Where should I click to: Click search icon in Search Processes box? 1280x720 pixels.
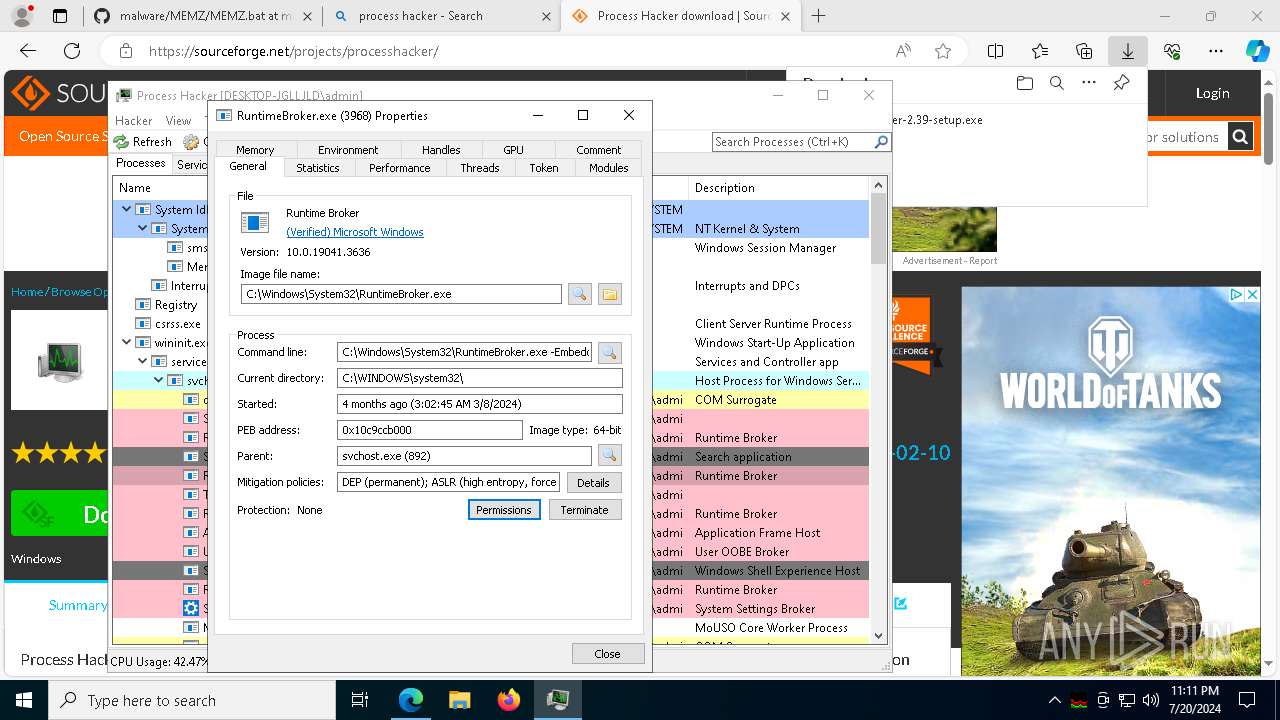click(881, 142)
